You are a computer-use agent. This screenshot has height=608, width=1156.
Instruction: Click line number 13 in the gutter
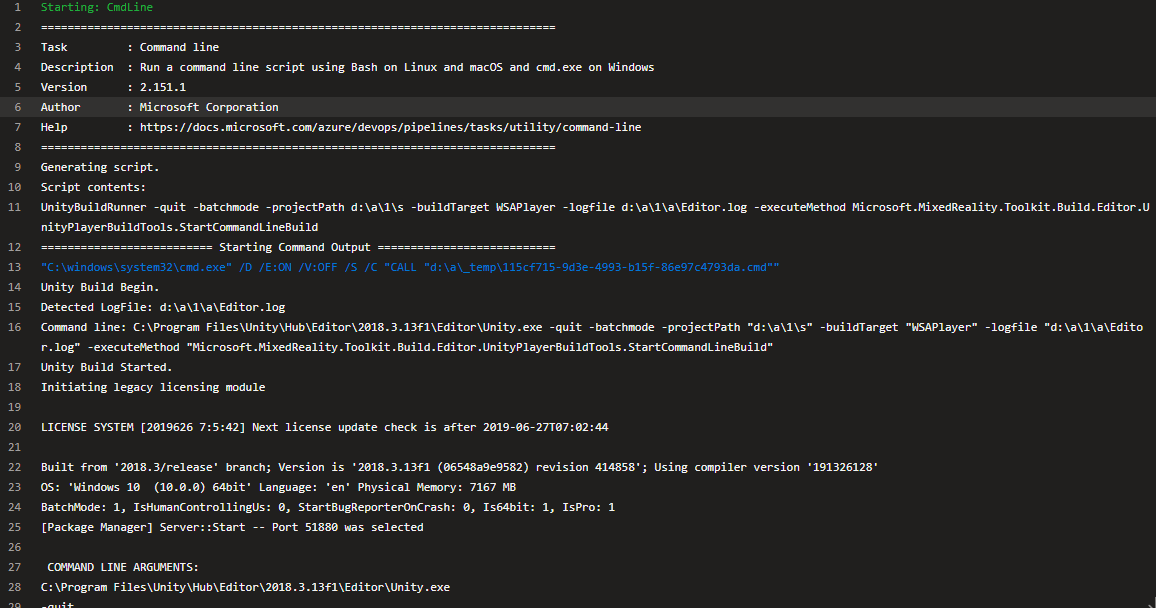[x=15, y=267]
